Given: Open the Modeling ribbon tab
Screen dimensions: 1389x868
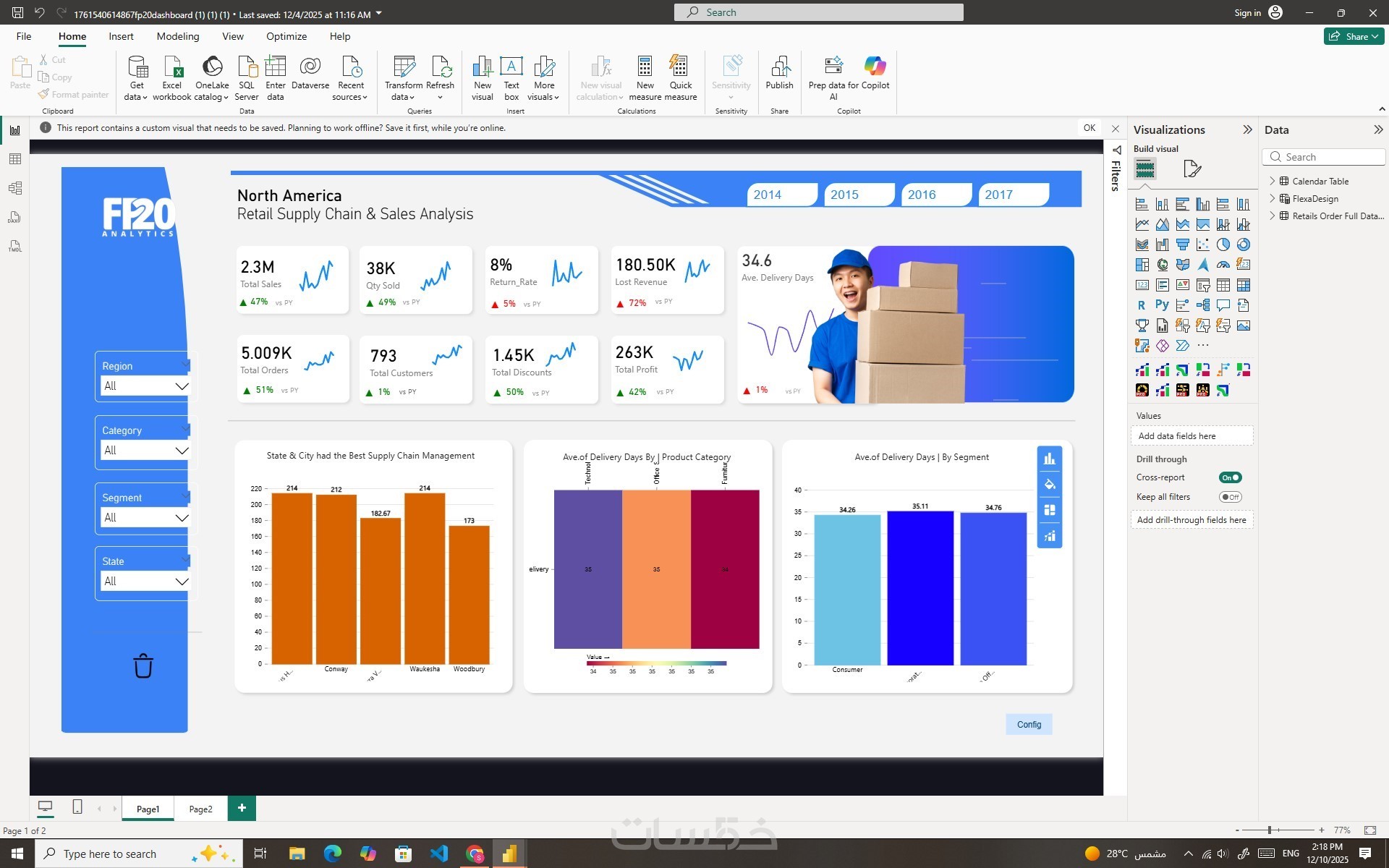Looking at the screenshot, I should pos(177,36).
